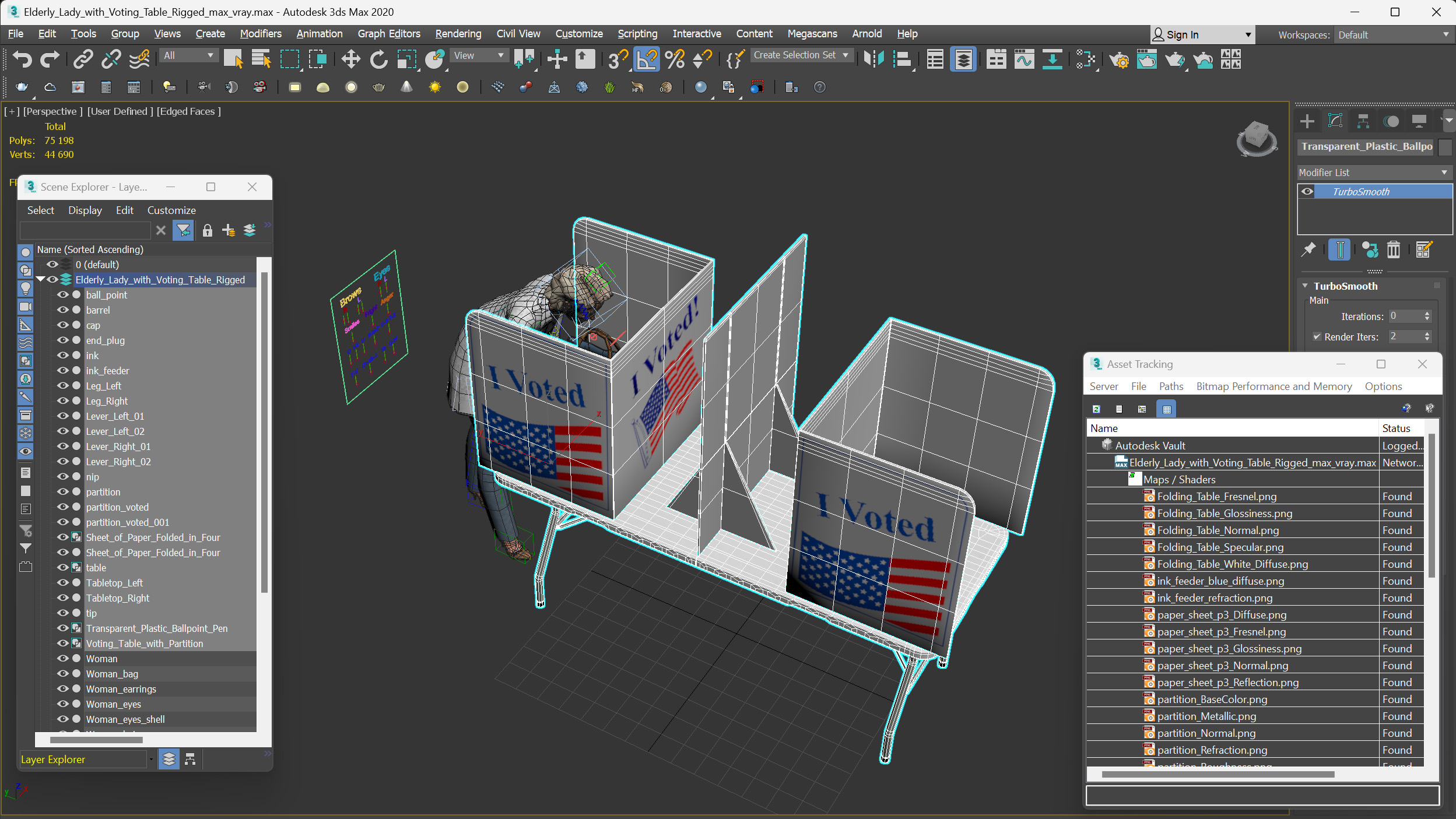Open the Layer Explorer dropdown arrow
The width and height of the screenshot is (1456, 819).
151,760
